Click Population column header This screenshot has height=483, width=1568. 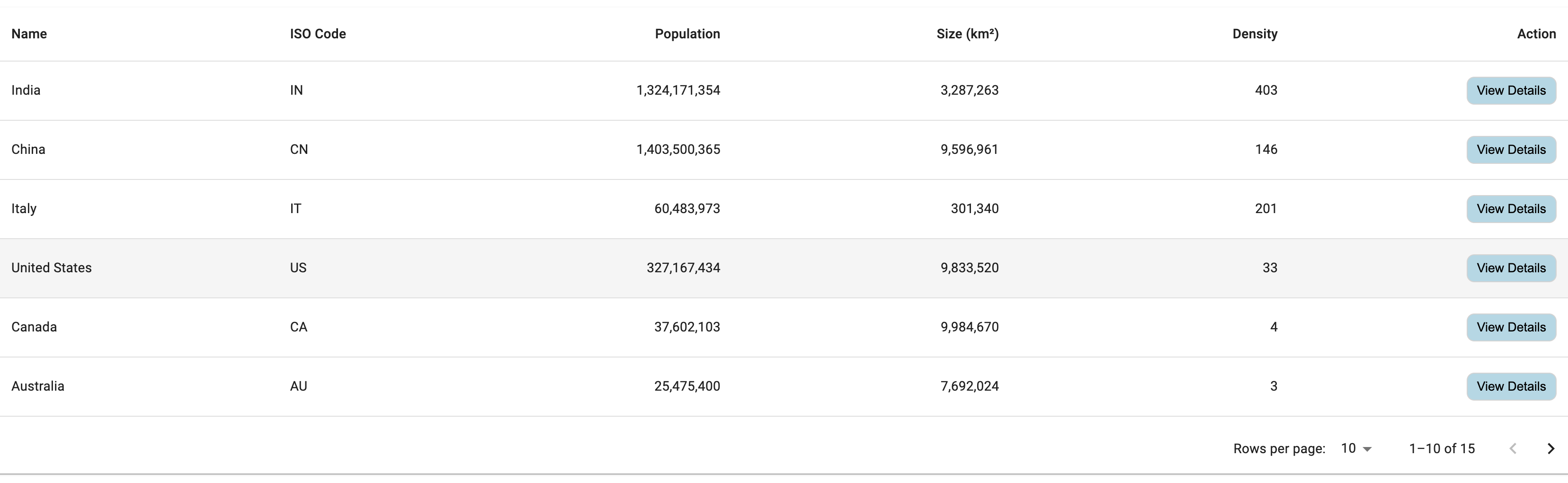coord(687,34)
